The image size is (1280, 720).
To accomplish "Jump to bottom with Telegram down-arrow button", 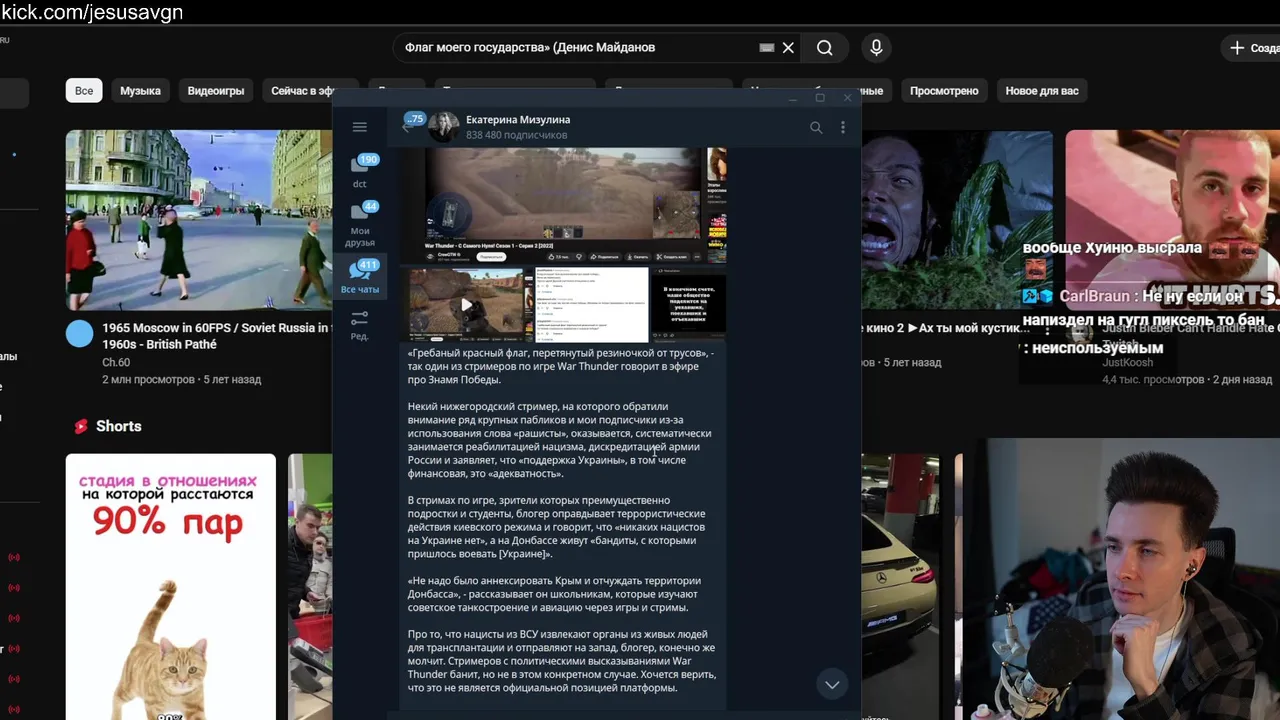I will coord(832,684).
